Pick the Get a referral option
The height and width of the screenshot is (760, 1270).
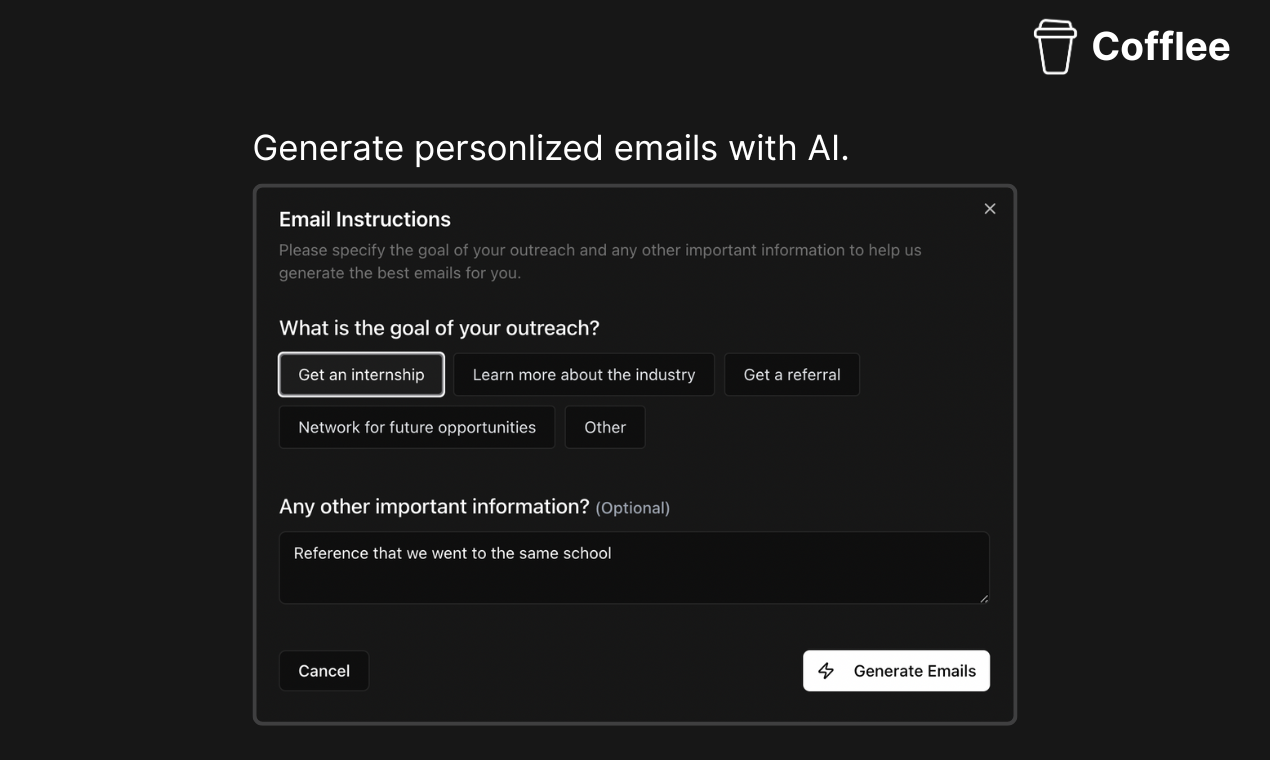pyautogui.click(x=792, y=374)
